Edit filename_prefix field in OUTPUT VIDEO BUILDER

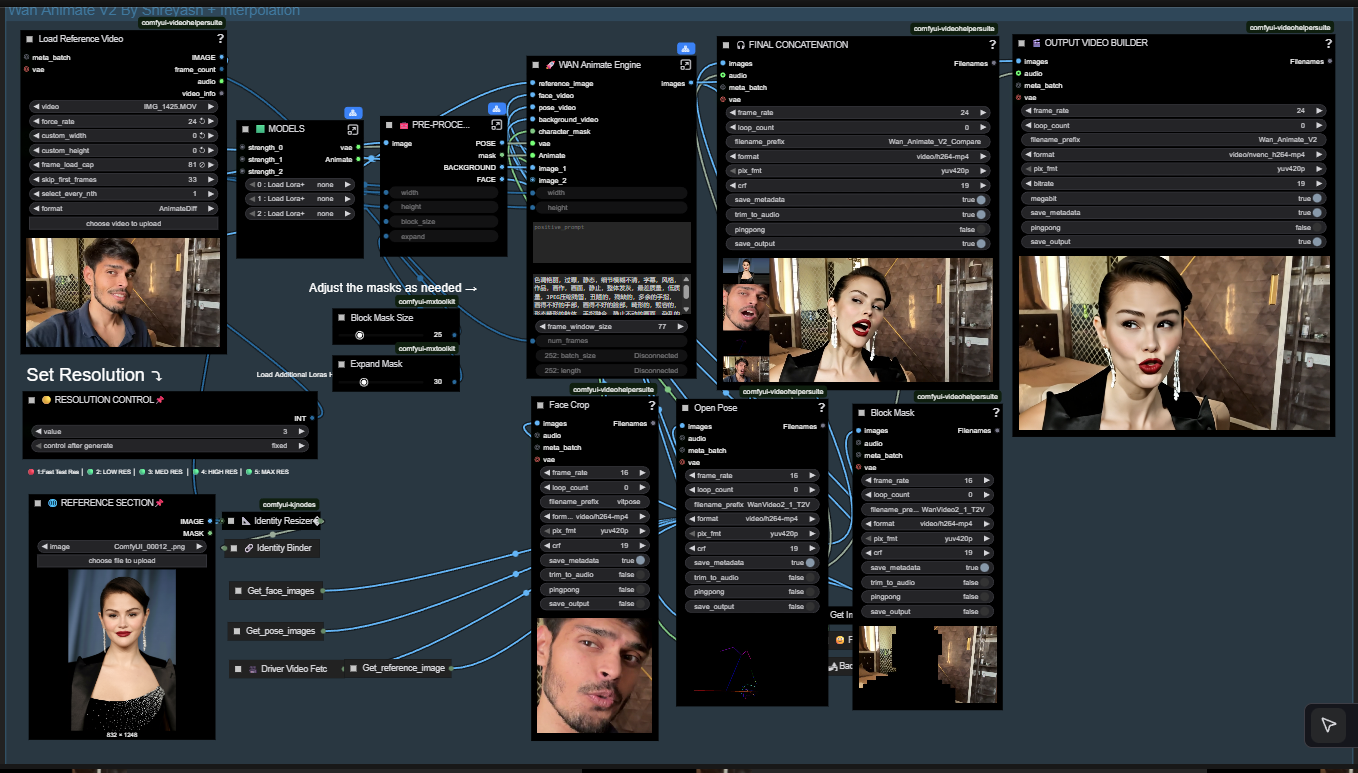coord(1174,140)
